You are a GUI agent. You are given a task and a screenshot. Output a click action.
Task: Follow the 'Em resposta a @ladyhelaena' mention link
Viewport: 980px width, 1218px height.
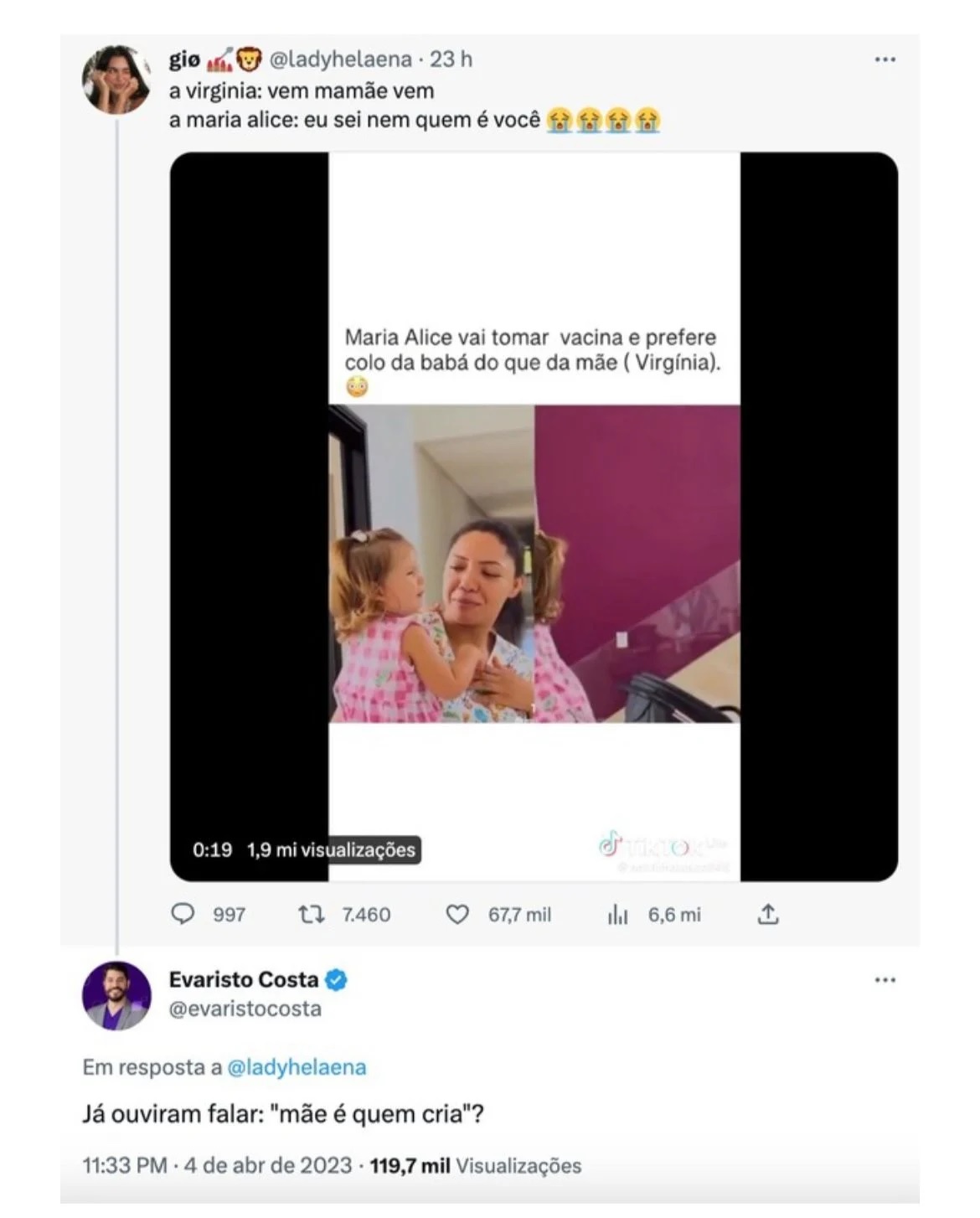tap(297, 1067)
